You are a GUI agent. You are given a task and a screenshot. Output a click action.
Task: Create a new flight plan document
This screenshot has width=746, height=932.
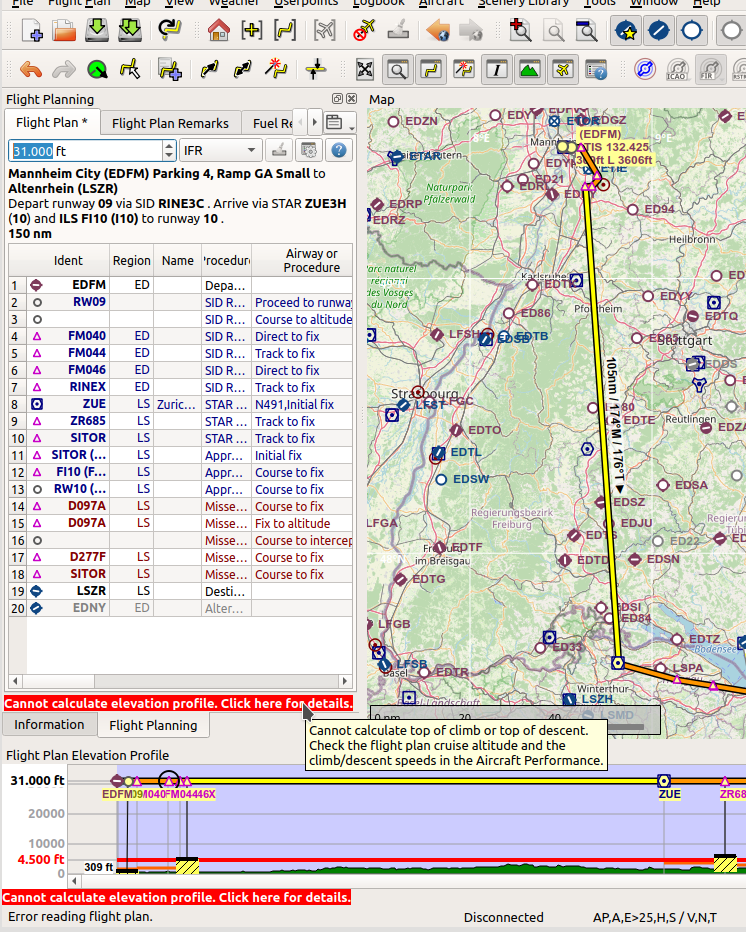point(32,30)
